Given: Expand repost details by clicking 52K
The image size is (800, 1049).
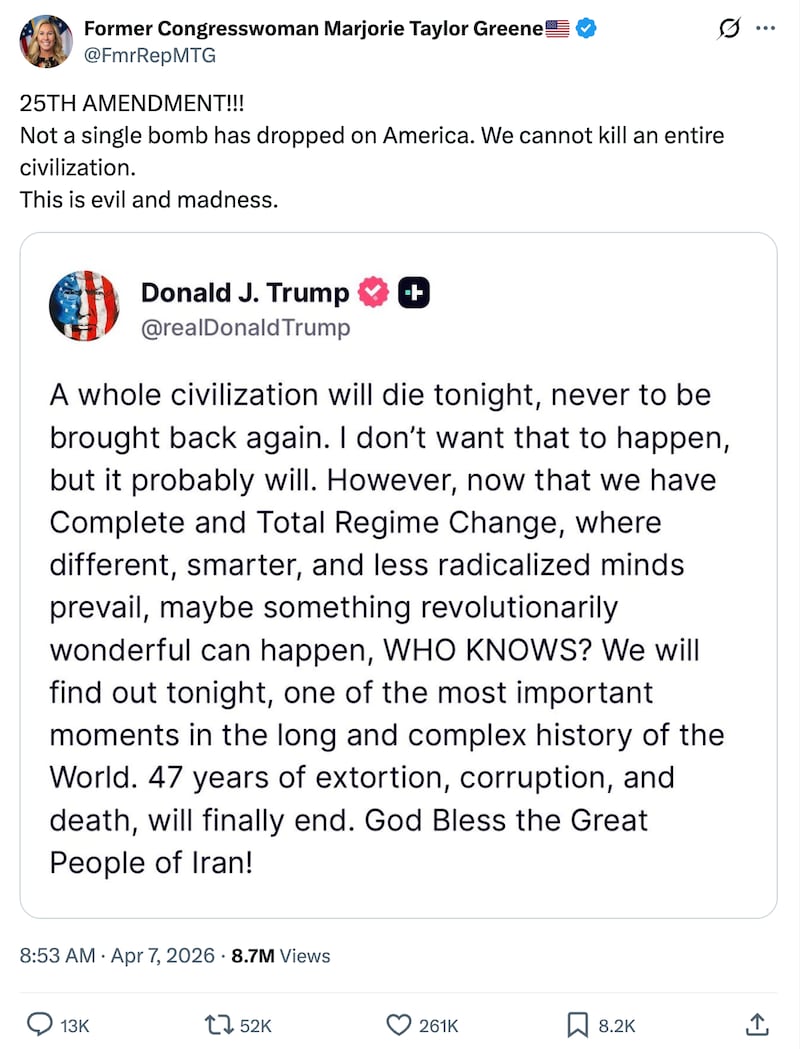Looking at the screenshot, I should [256, 1024].
